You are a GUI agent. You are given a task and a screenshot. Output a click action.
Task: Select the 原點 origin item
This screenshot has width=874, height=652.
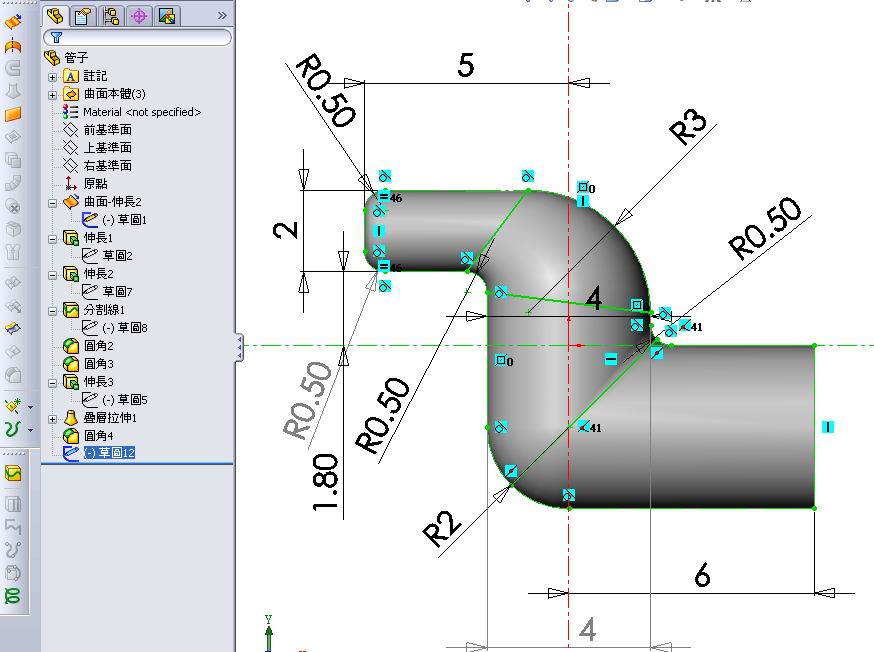pyautogui.click(x=85, y=183)
